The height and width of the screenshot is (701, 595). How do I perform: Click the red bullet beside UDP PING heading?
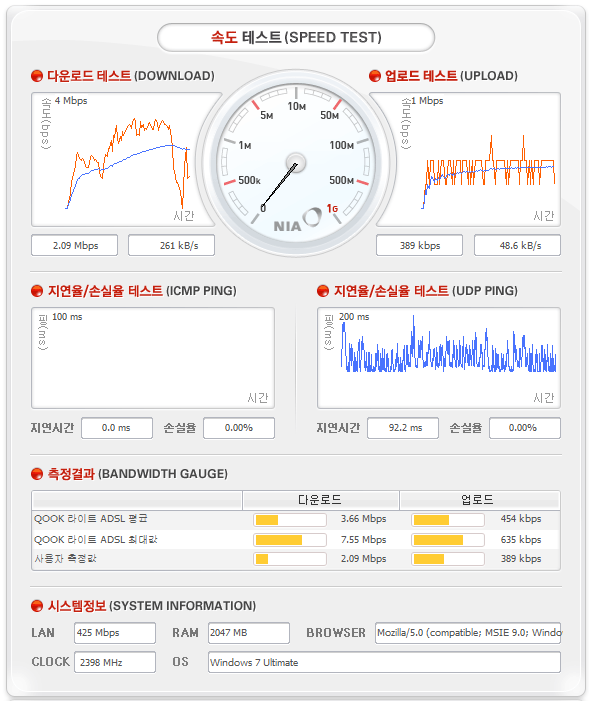click(323, 291)
